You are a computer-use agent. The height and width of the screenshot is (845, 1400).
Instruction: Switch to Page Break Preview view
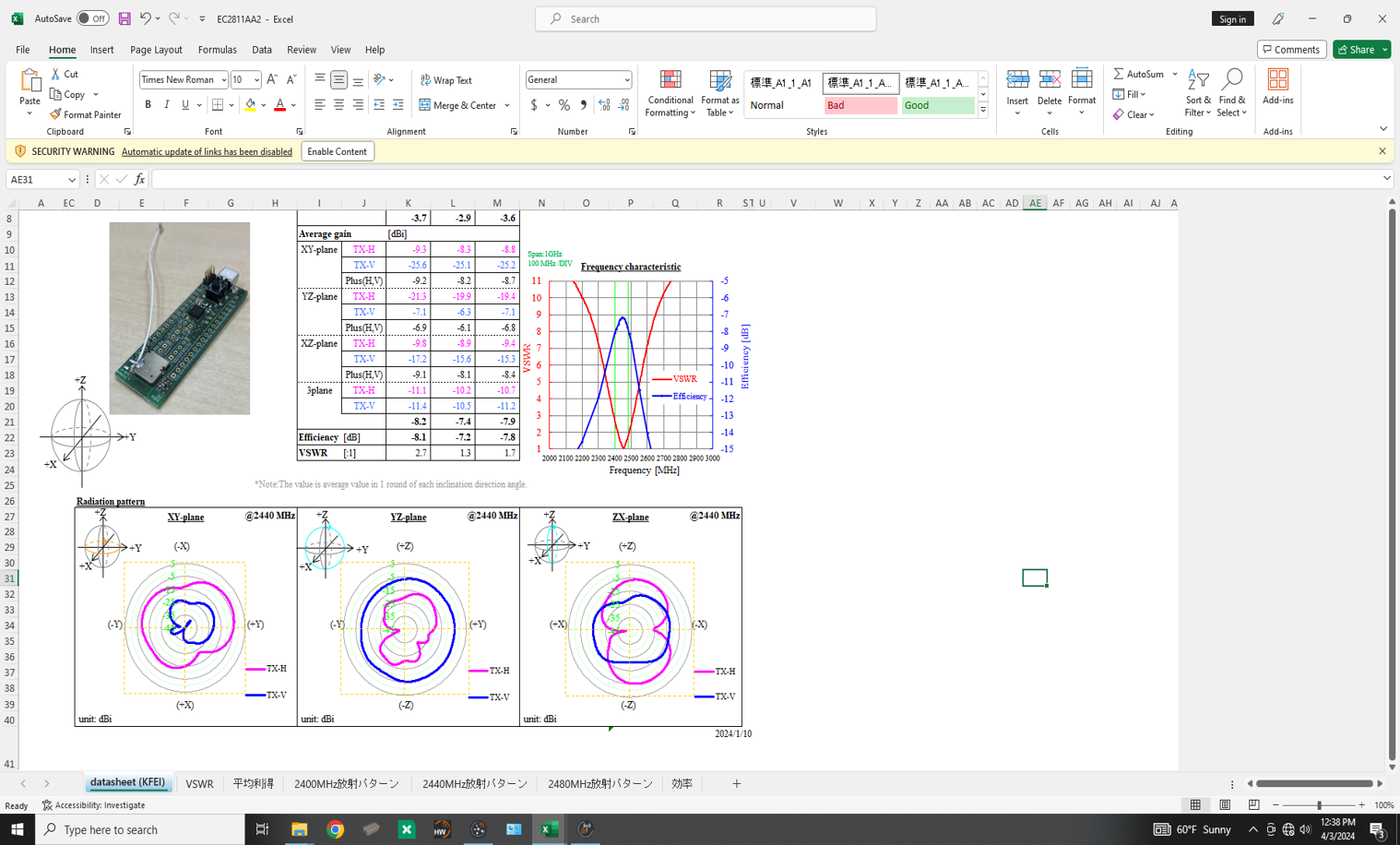pos(1253,805)
